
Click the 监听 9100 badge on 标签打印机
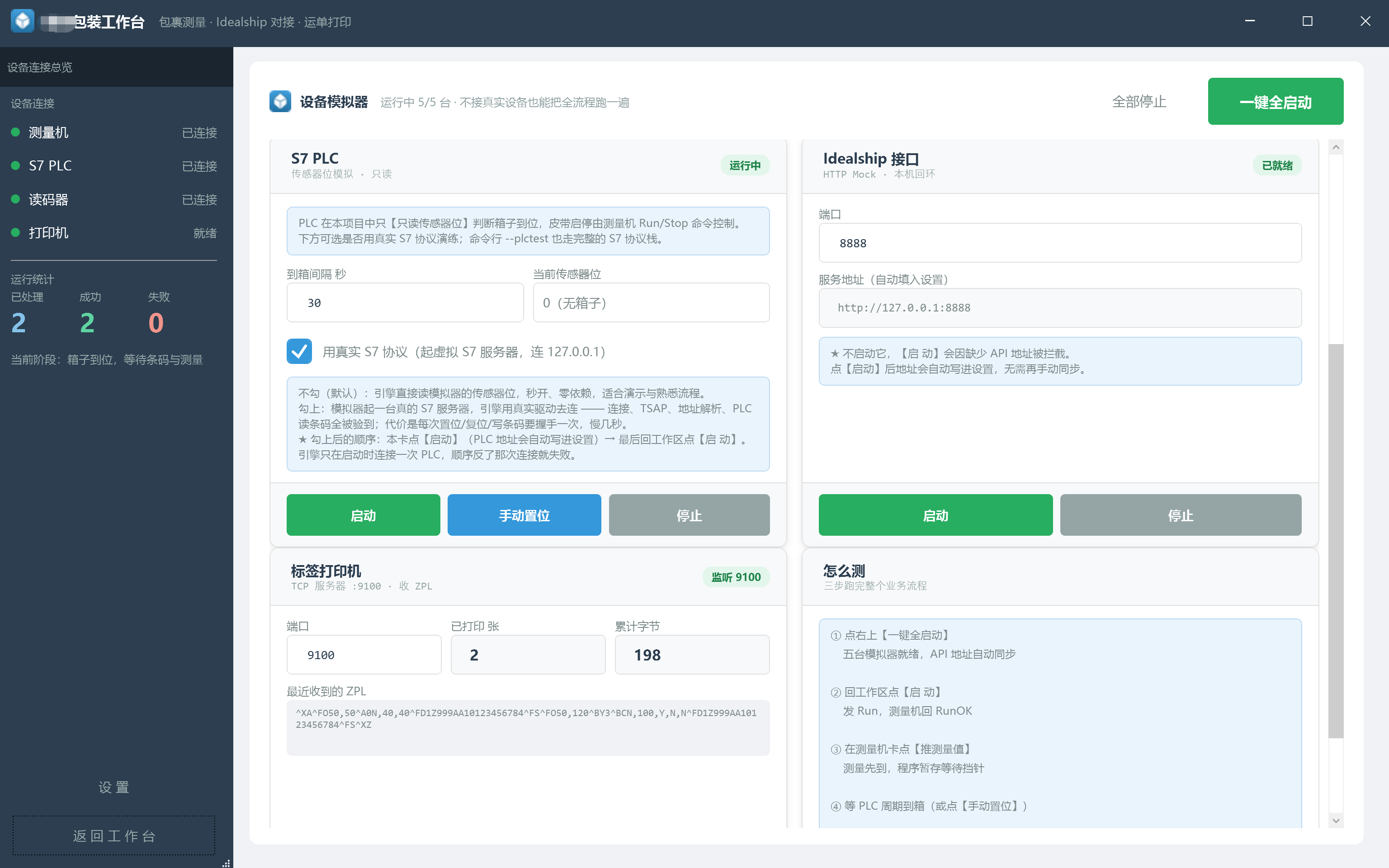point(736,577)
